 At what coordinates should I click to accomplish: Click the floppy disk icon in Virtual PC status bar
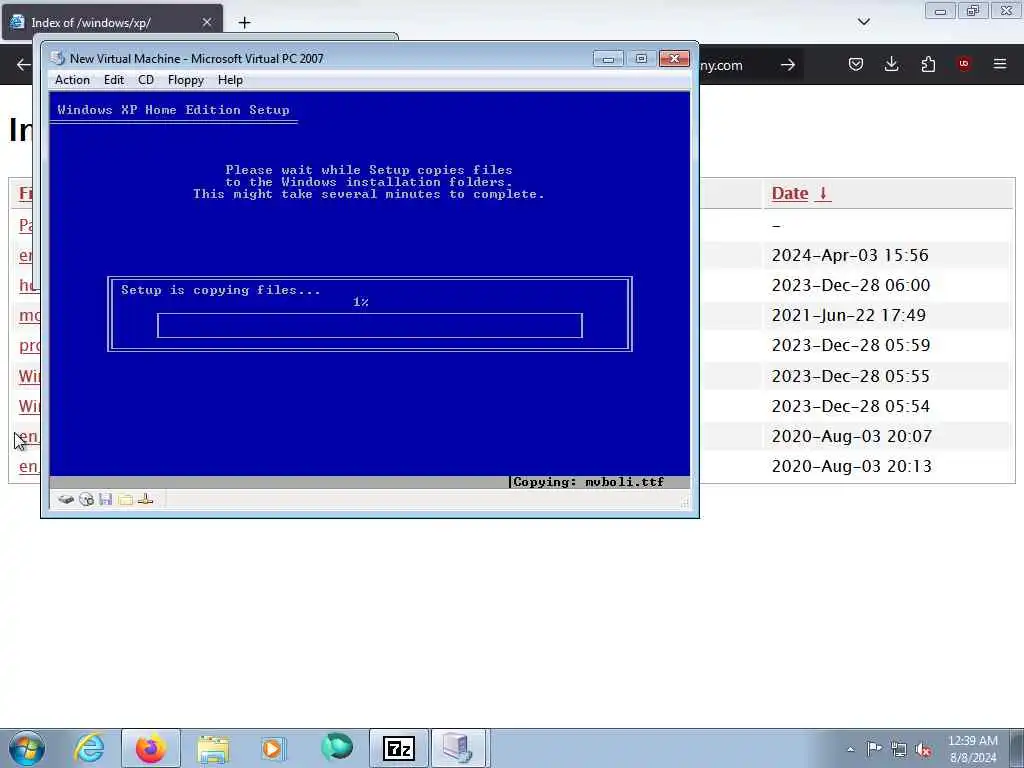[x=106, y=500]
